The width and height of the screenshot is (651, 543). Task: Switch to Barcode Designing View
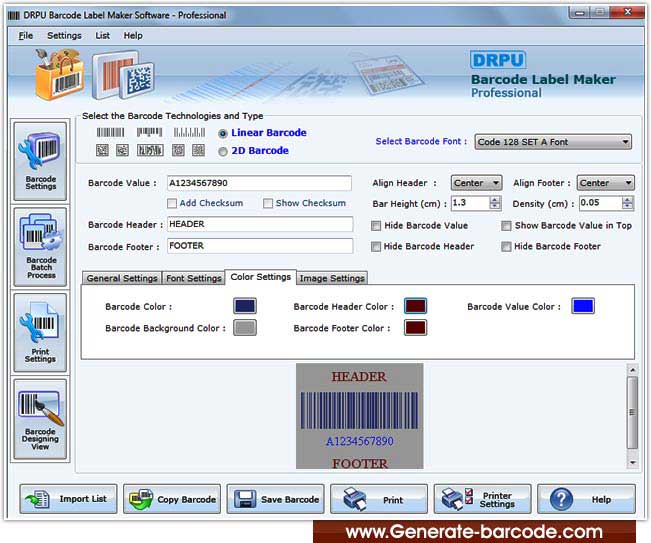(41, 418)
